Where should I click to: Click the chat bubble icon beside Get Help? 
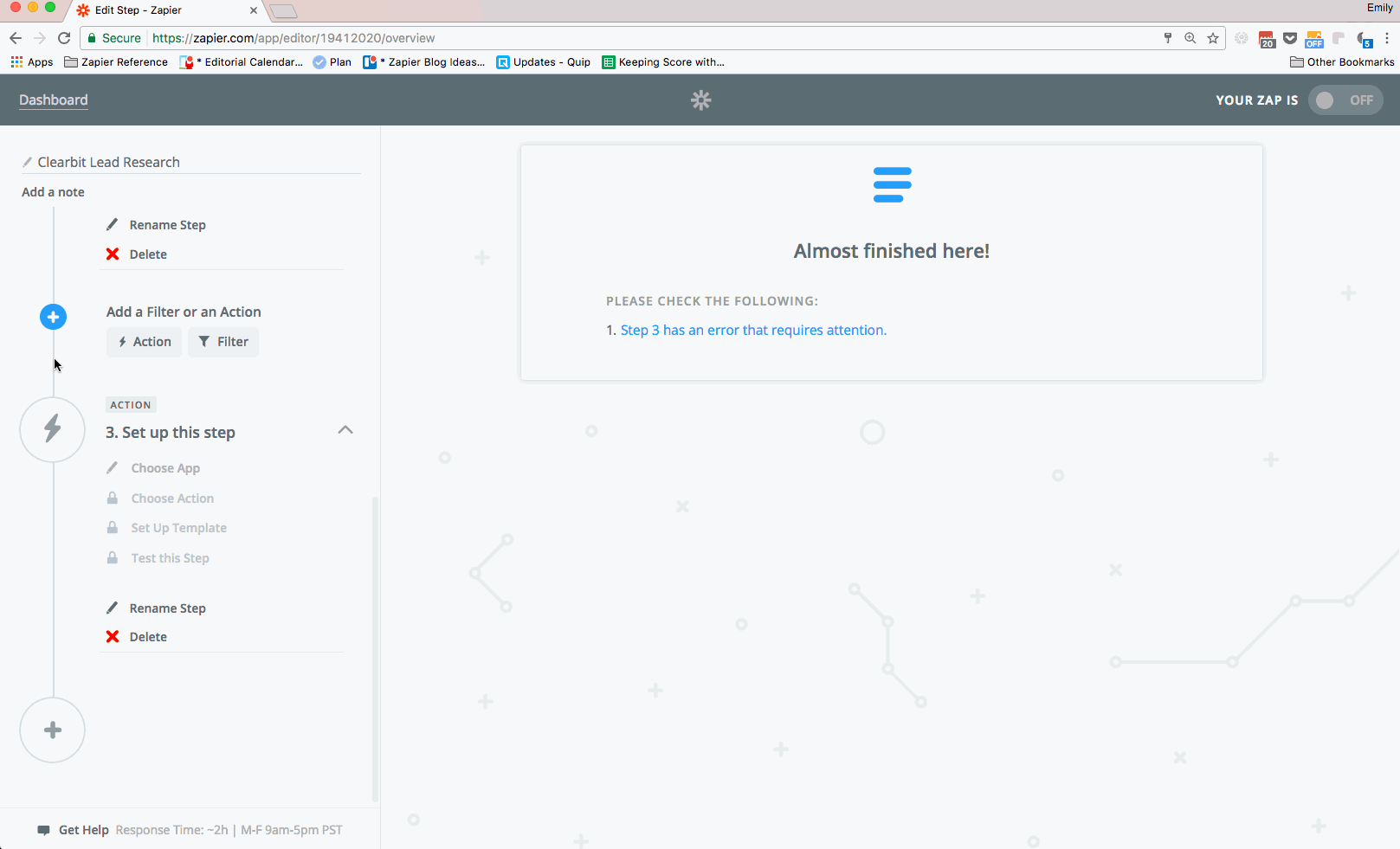pyautogui.click(x=44, y=830)
